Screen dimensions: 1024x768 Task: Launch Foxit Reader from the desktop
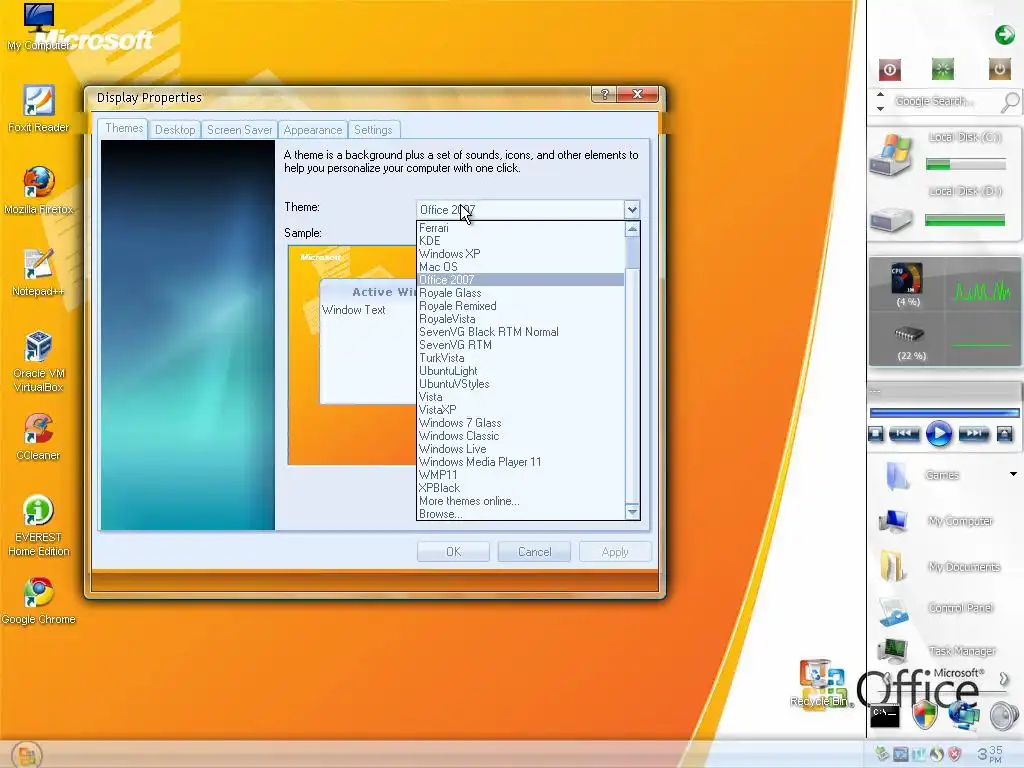tap(38, 101)
